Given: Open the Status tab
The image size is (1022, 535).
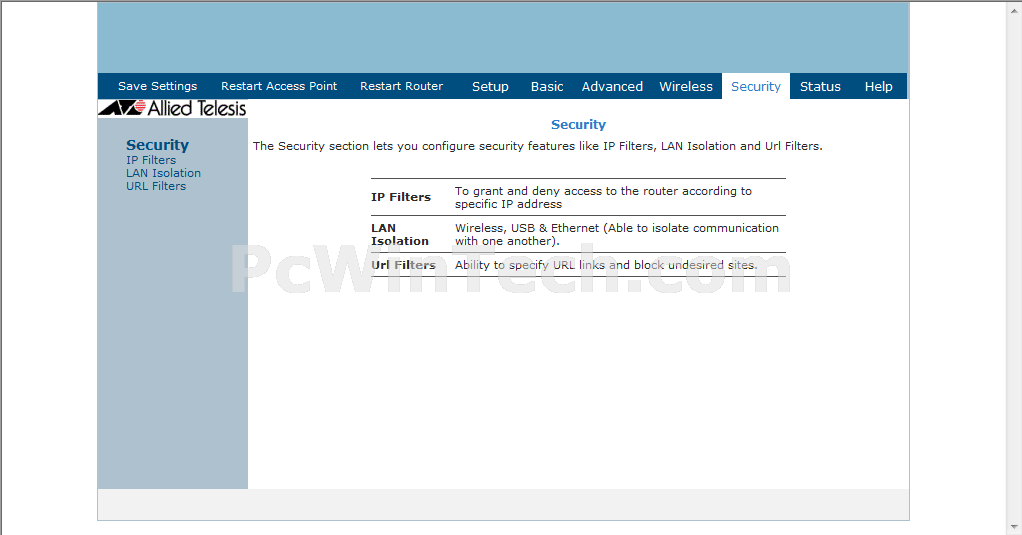Looking at the screenshot, I should (820, 87).
